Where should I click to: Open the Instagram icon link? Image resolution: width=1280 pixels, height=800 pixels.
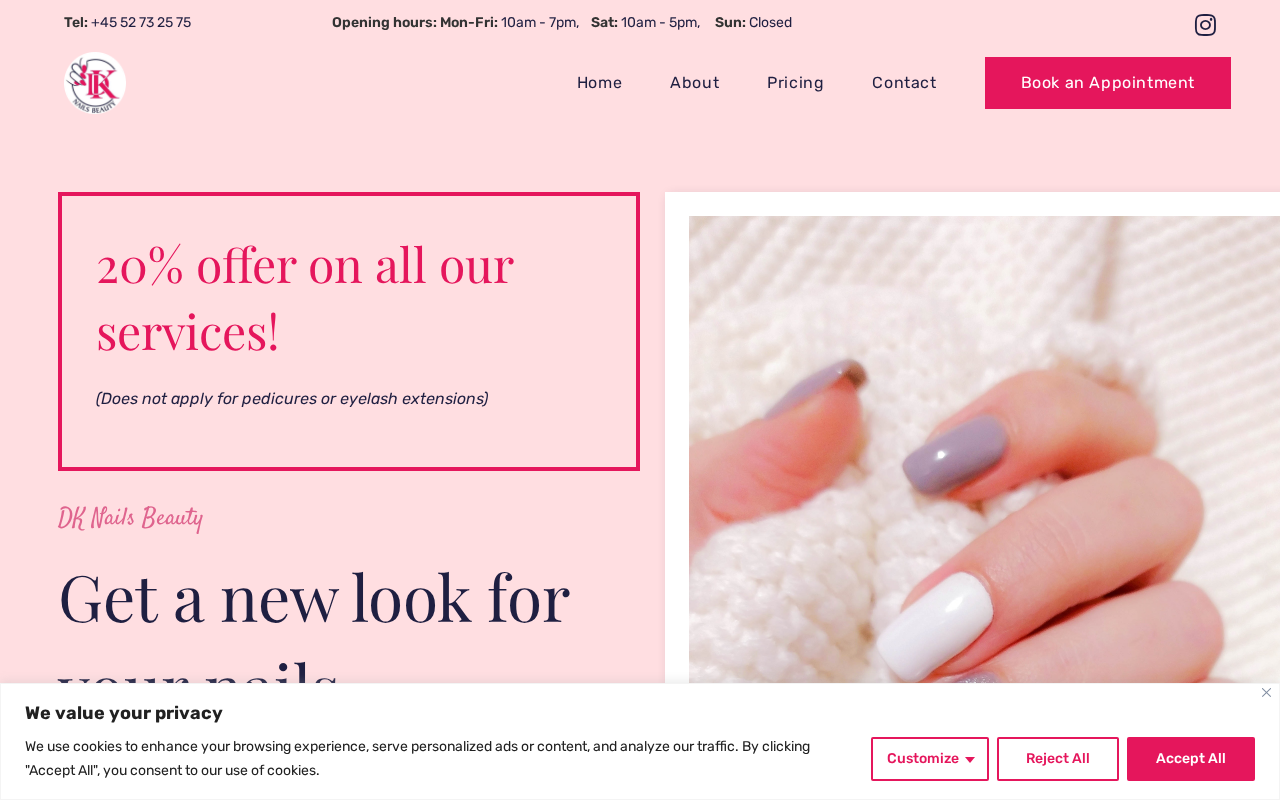[1205, 25]
